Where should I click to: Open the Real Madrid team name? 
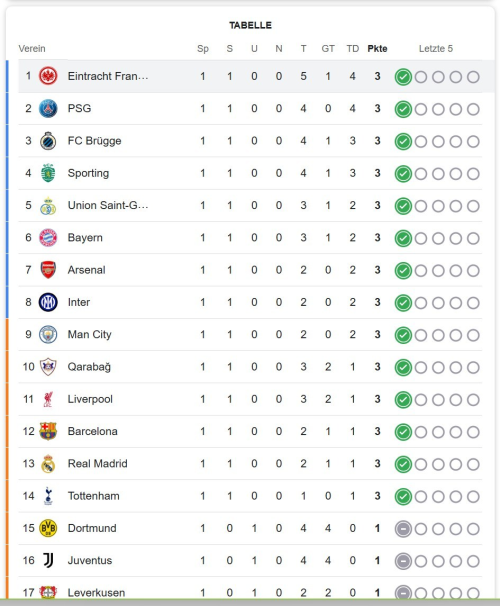[97, 463]
